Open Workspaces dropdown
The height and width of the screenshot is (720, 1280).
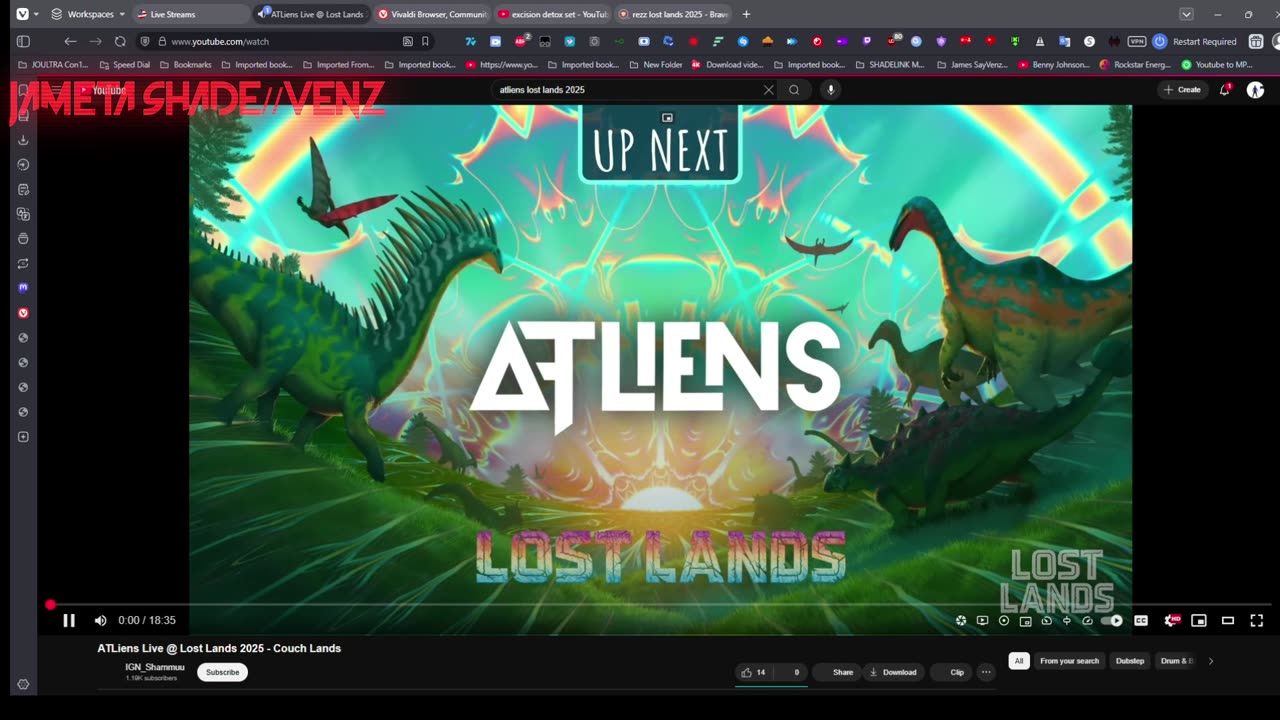pos(88,14)
